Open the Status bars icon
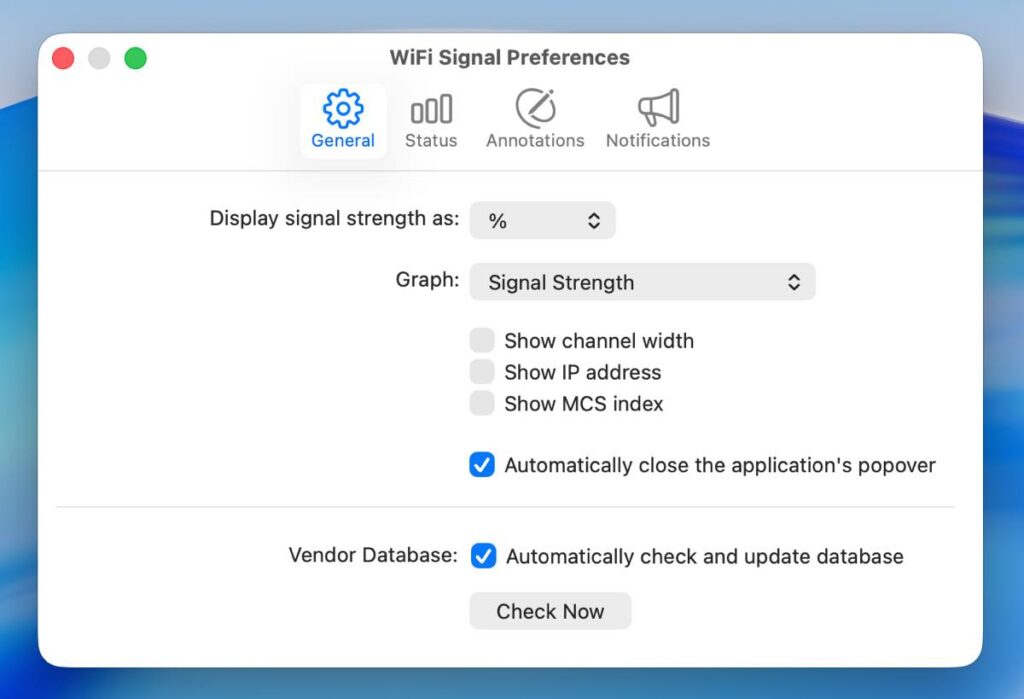Screen dimensions: 1024x699 click(431, 108)
